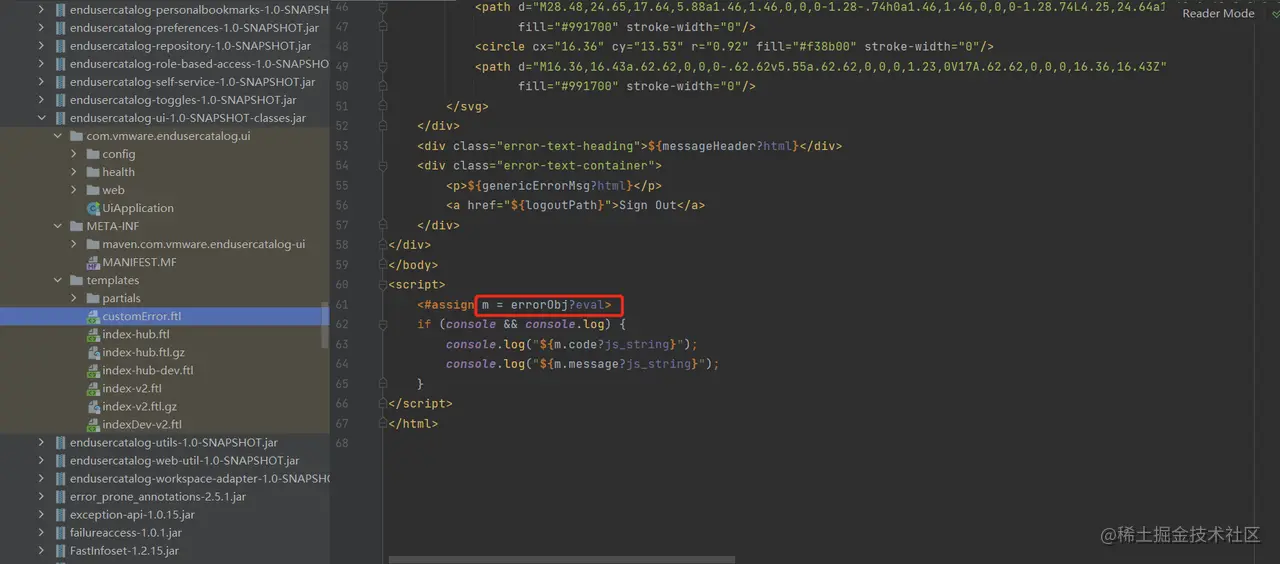Expand endusercatalog-preferences-1.0-SNAPSHOT.jar
The width and height of the screenshot is (1280, 564).
tap(41, 28)
